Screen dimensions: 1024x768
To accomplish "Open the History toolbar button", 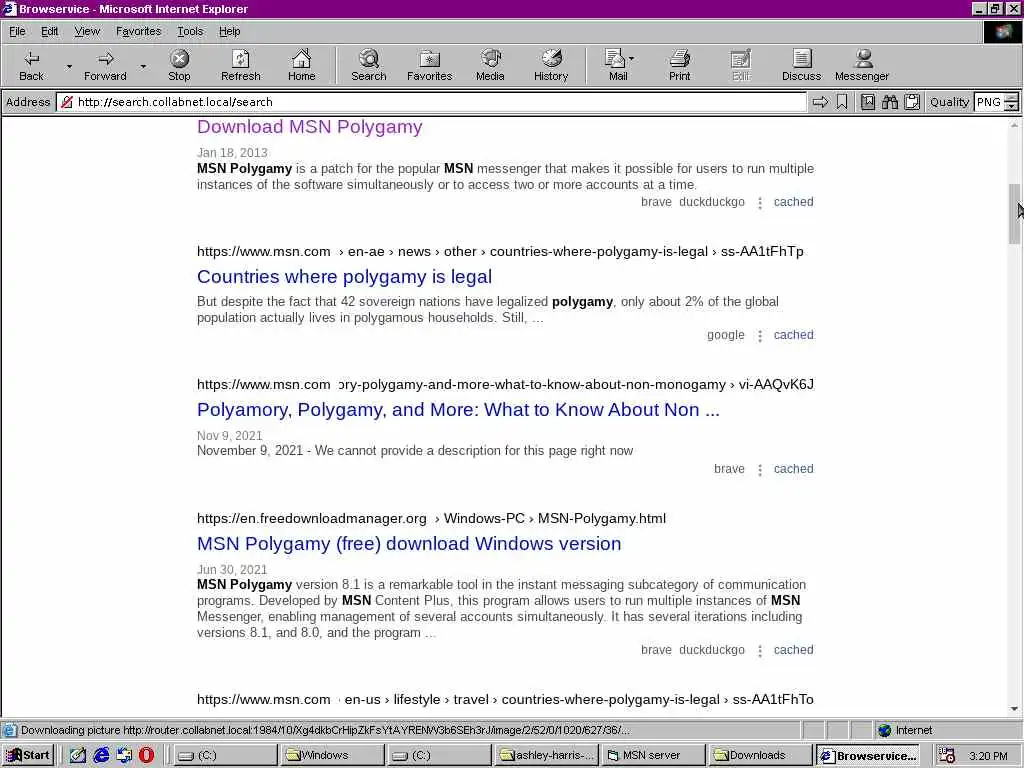I will click(551, 65).
